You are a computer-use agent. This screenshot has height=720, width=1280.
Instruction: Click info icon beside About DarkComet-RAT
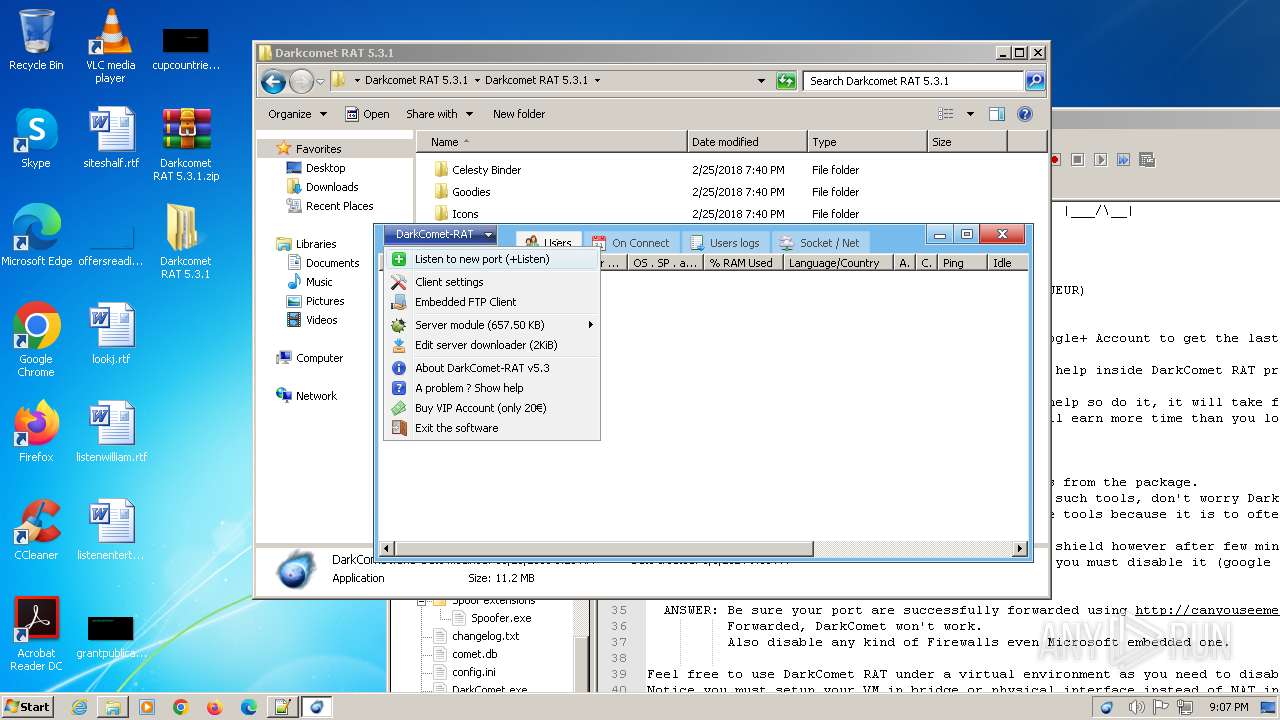pyautogui.click(x=399, y=368)
